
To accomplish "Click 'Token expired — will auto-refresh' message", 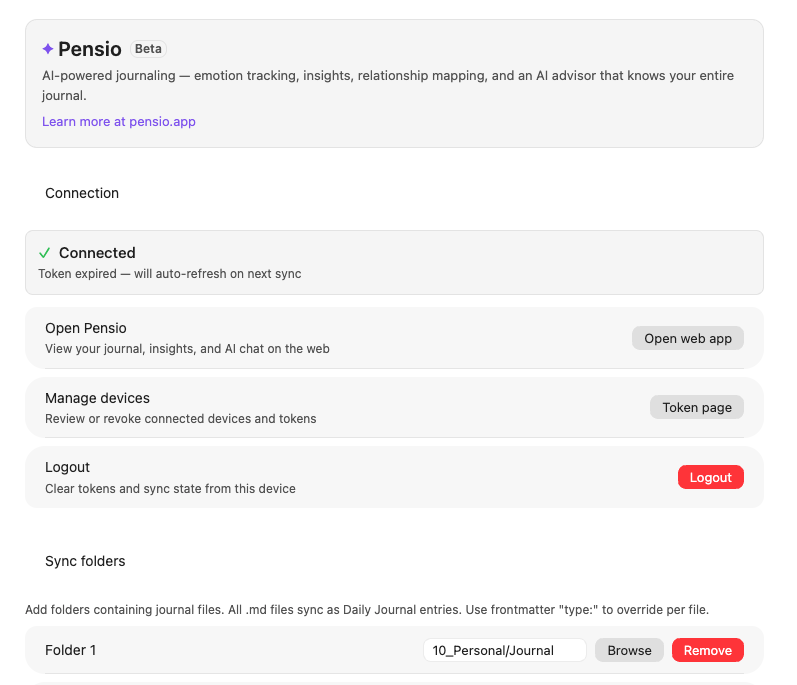I will [x=170, y=274].
